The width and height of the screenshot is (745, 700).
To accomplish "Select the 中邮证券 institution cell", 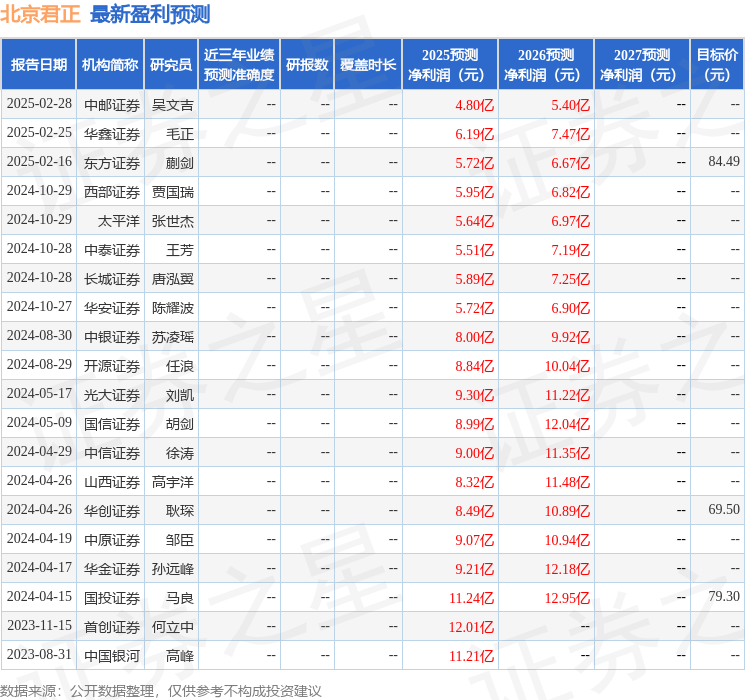I will (x=112, y=105).
